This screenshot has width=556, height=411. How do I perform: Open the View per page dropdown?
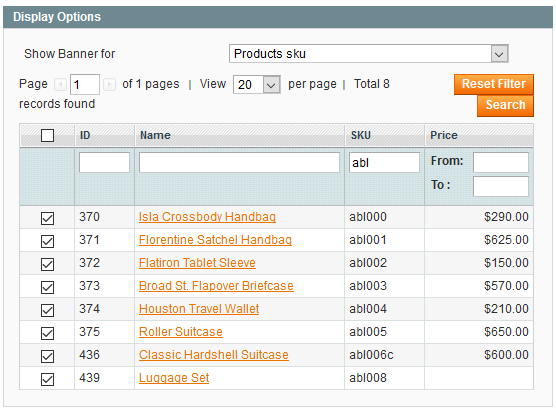pyautogui.click(x=257, y=85)
